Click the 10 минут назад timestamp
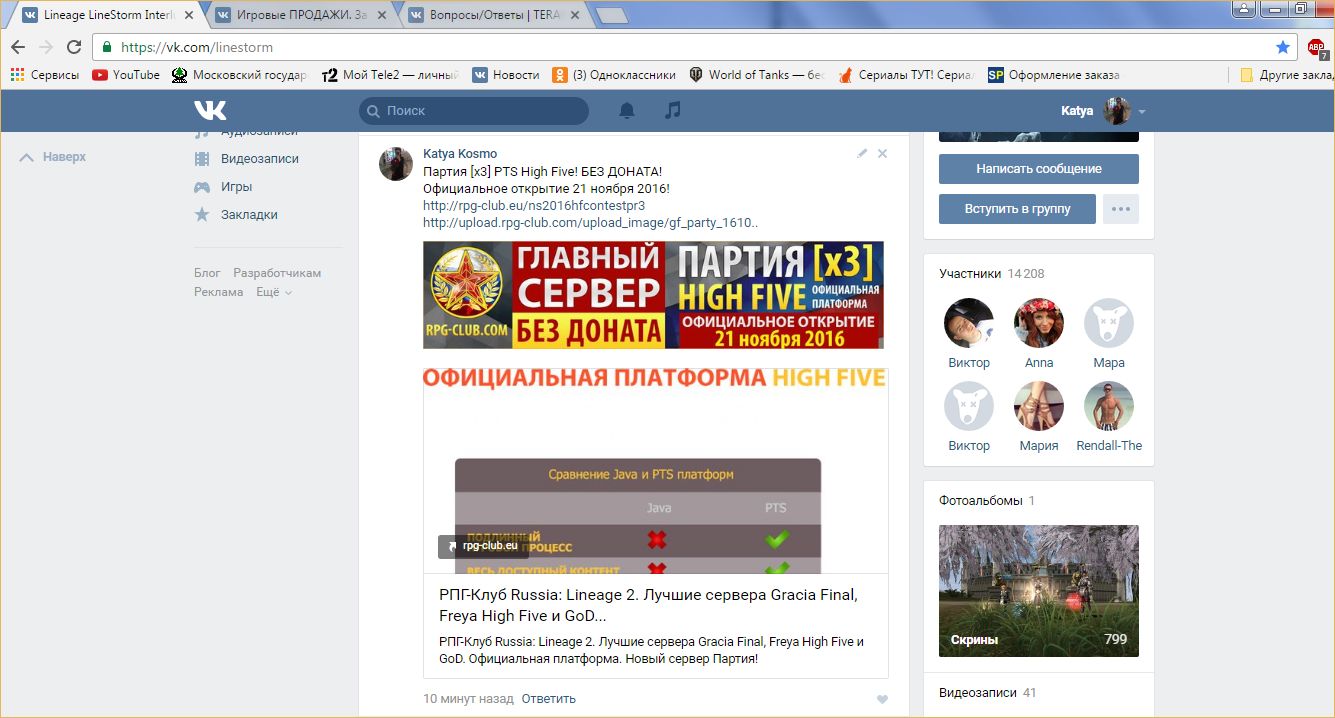This screenshot has height=718, width=1335. (x=468, y=699)
